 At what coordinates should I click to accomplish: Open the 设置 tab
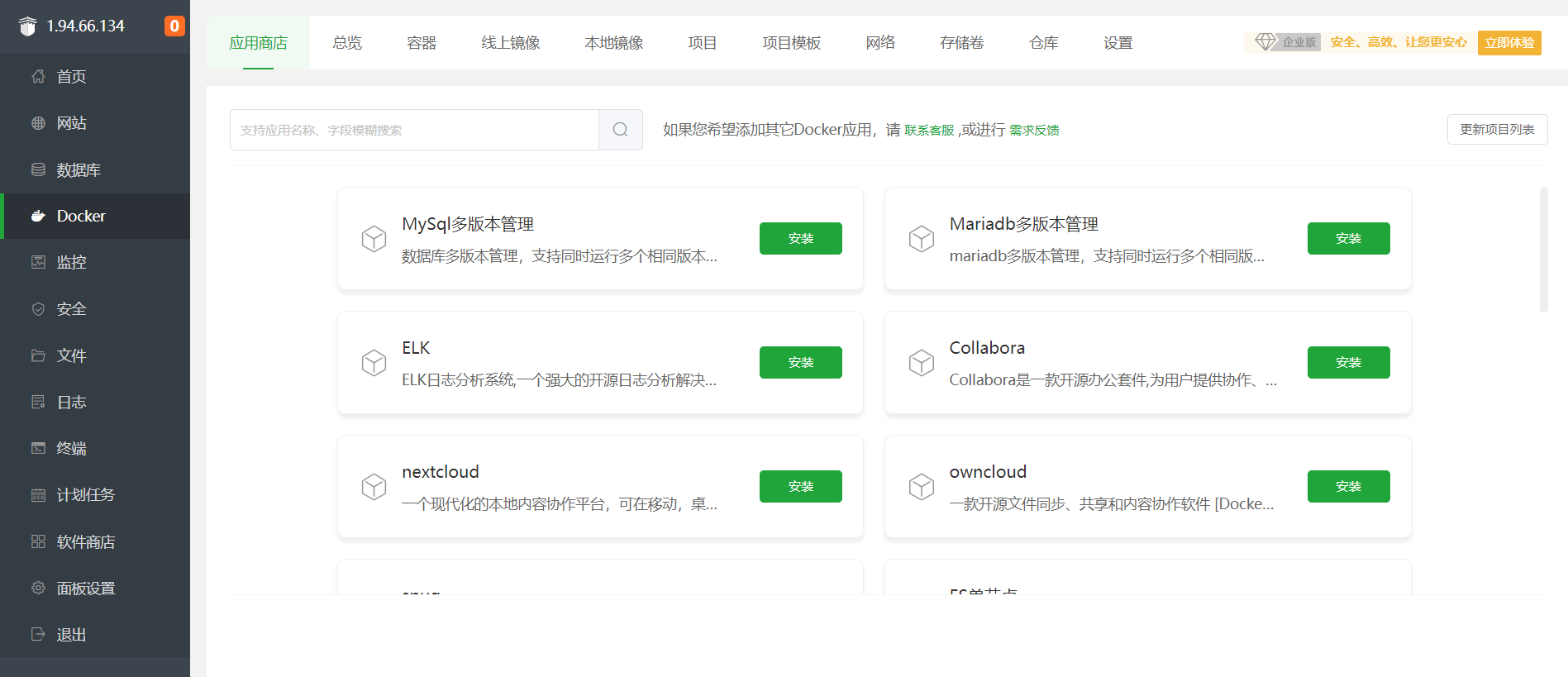(1118, 43)
